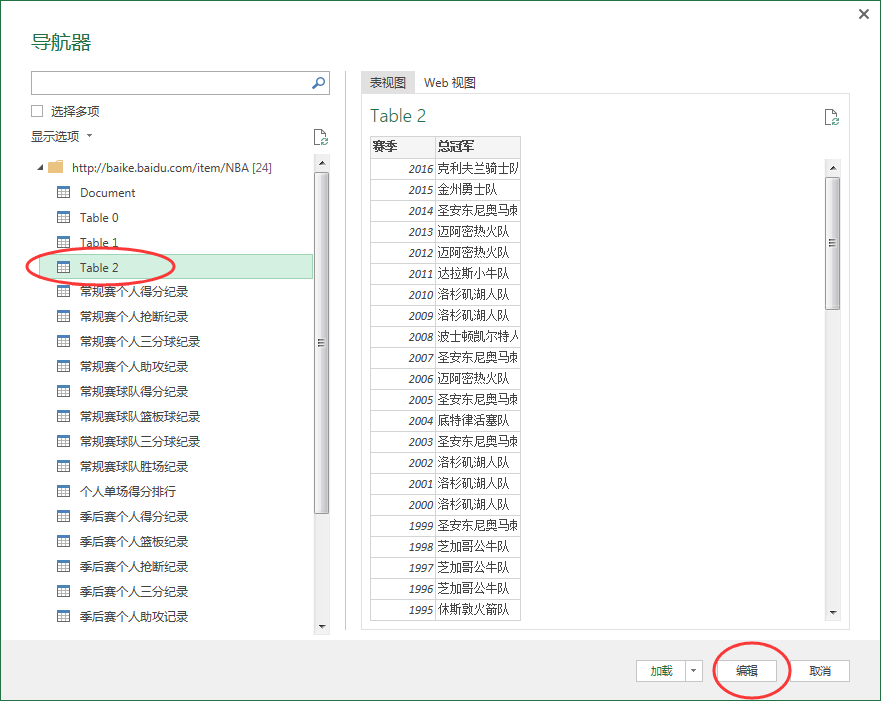The image size is (881, 701).
Task: Click table icon beside 季后赛个人助攻记录
Action: point(63,616)
